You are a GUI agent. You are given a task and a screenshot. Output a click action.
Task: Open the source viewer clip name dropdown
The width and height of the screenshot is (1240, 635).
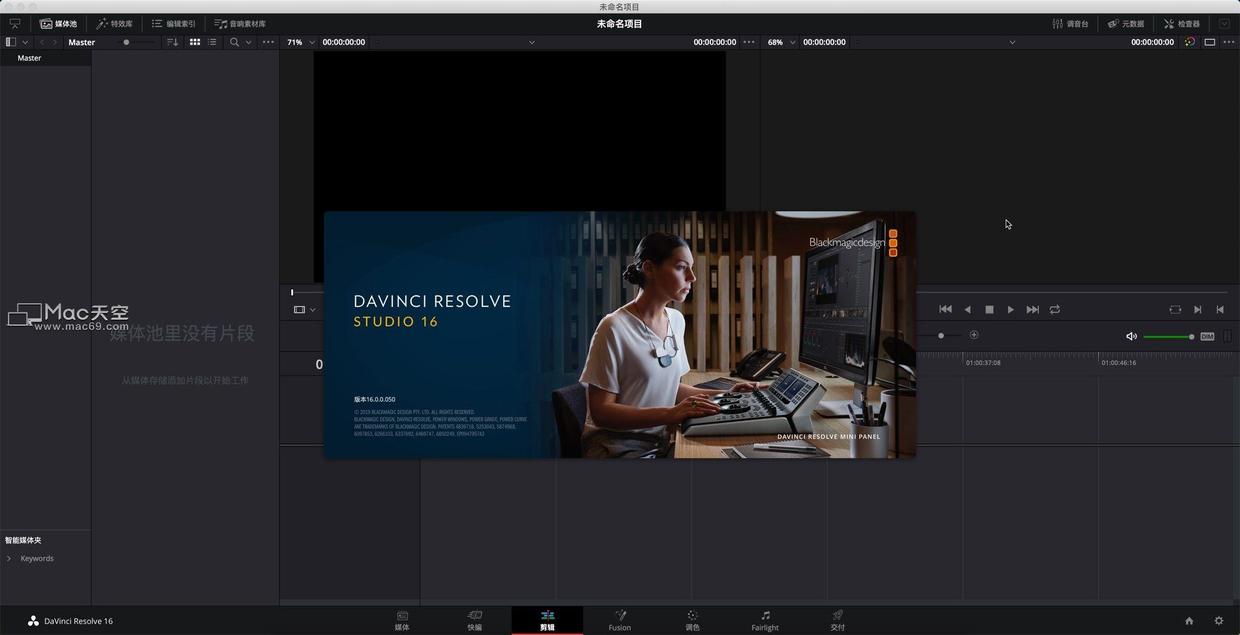[x=531, y=42]
